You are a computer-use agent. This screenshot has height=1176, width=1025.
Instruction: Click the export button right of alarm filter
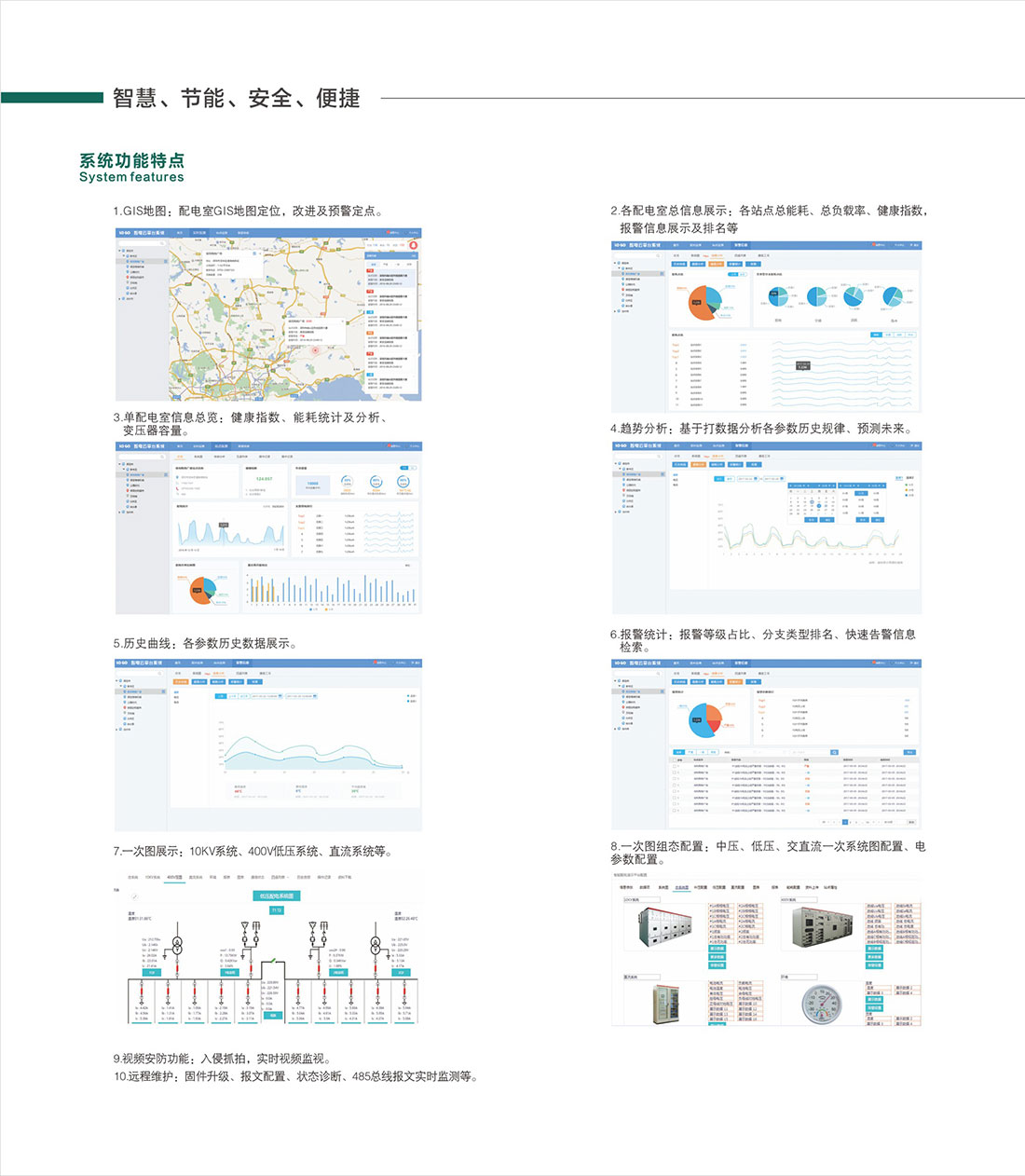(909, 752)
